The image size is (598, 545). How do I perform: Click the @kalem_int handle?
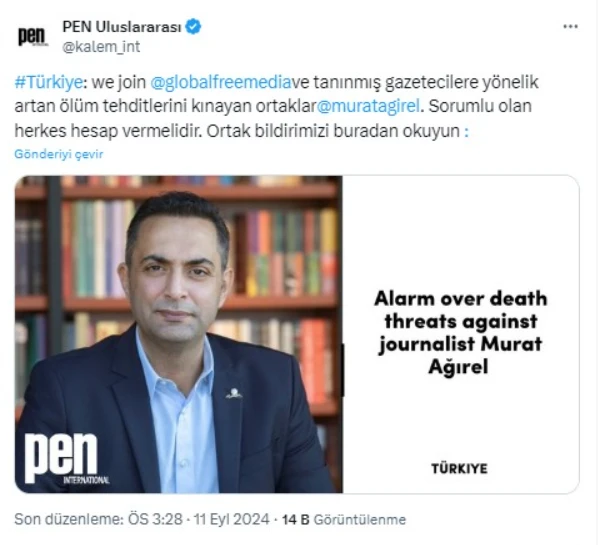coord(101,47)
